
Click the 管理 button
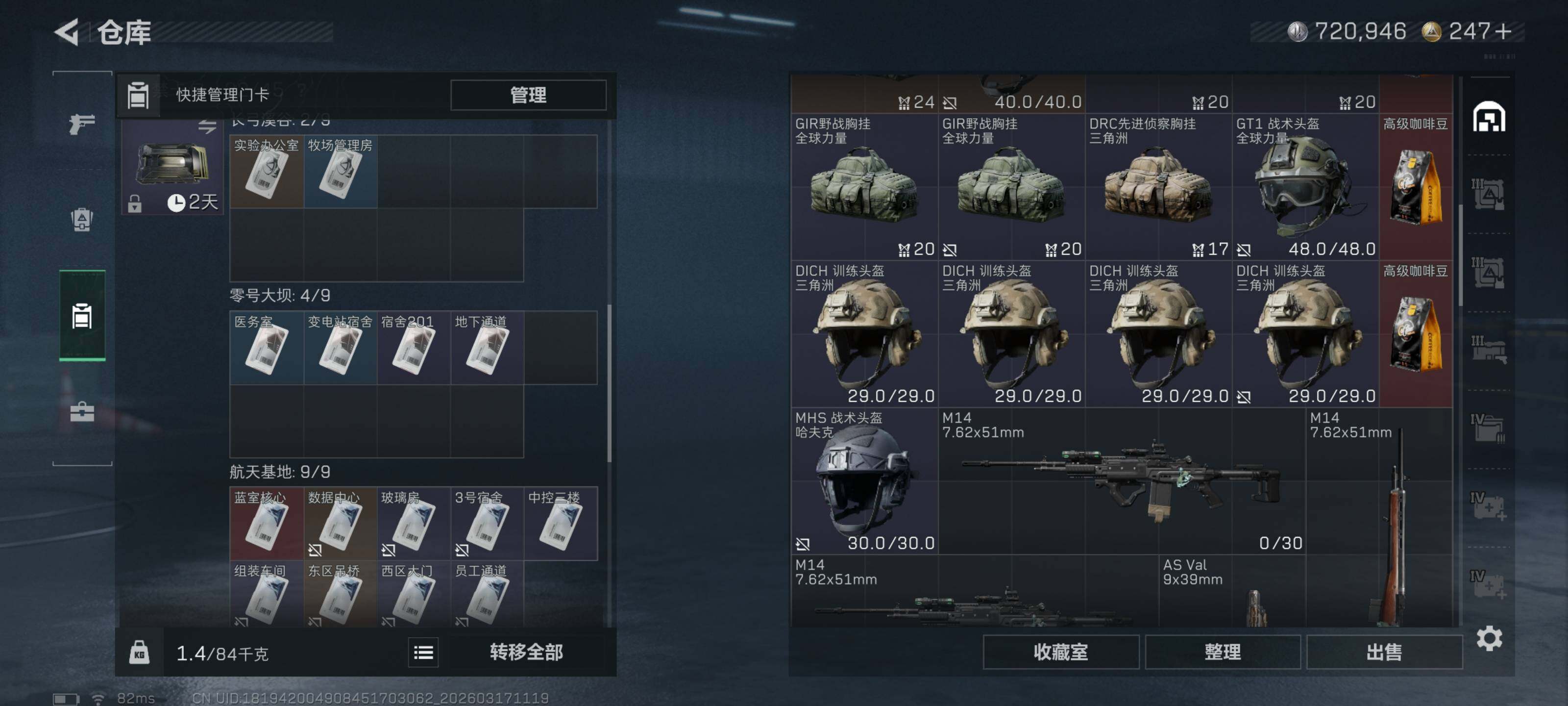(x=528, y=95)
